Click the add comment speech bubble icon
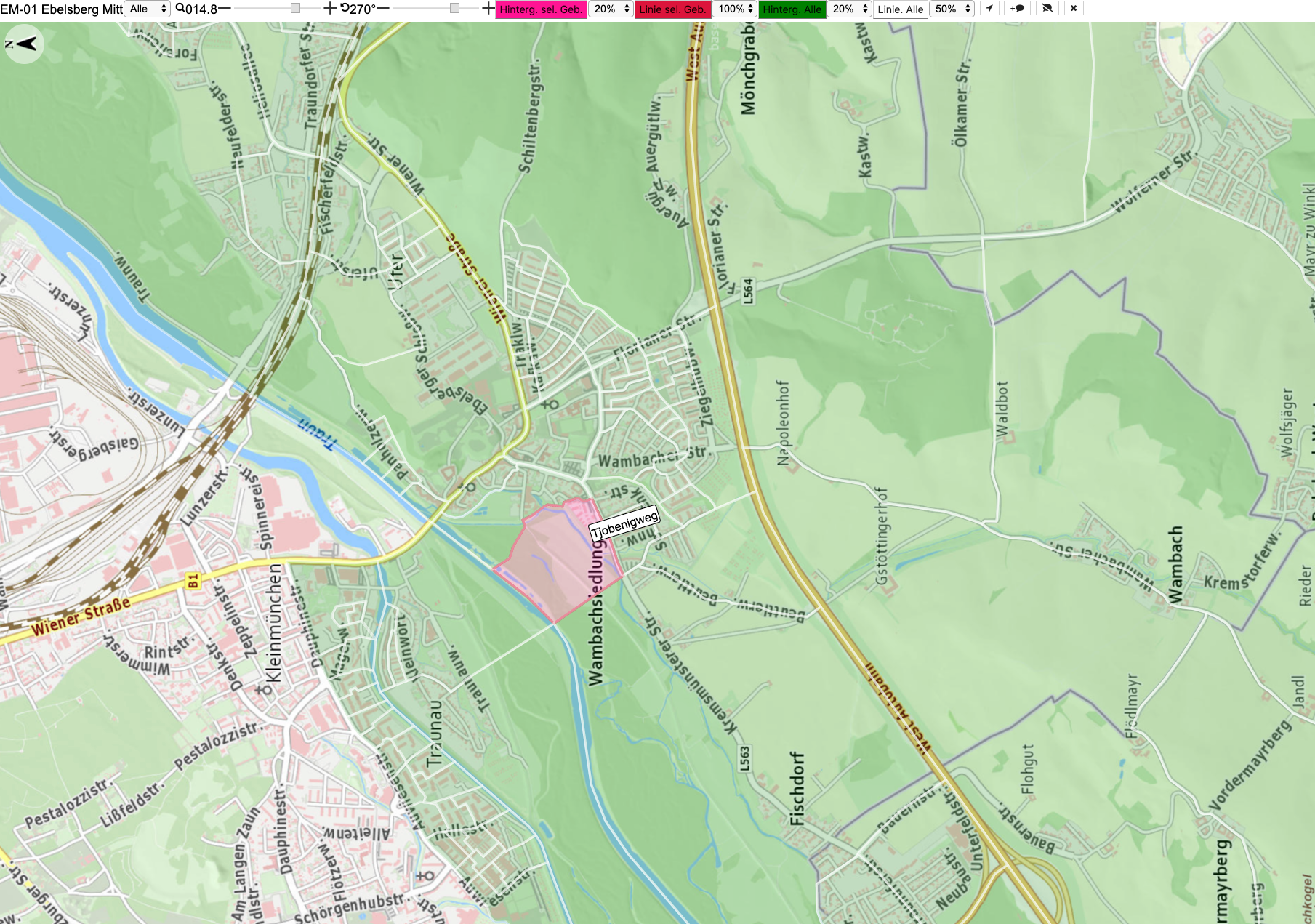The image size is (1315, 924). pos(1017,9)
